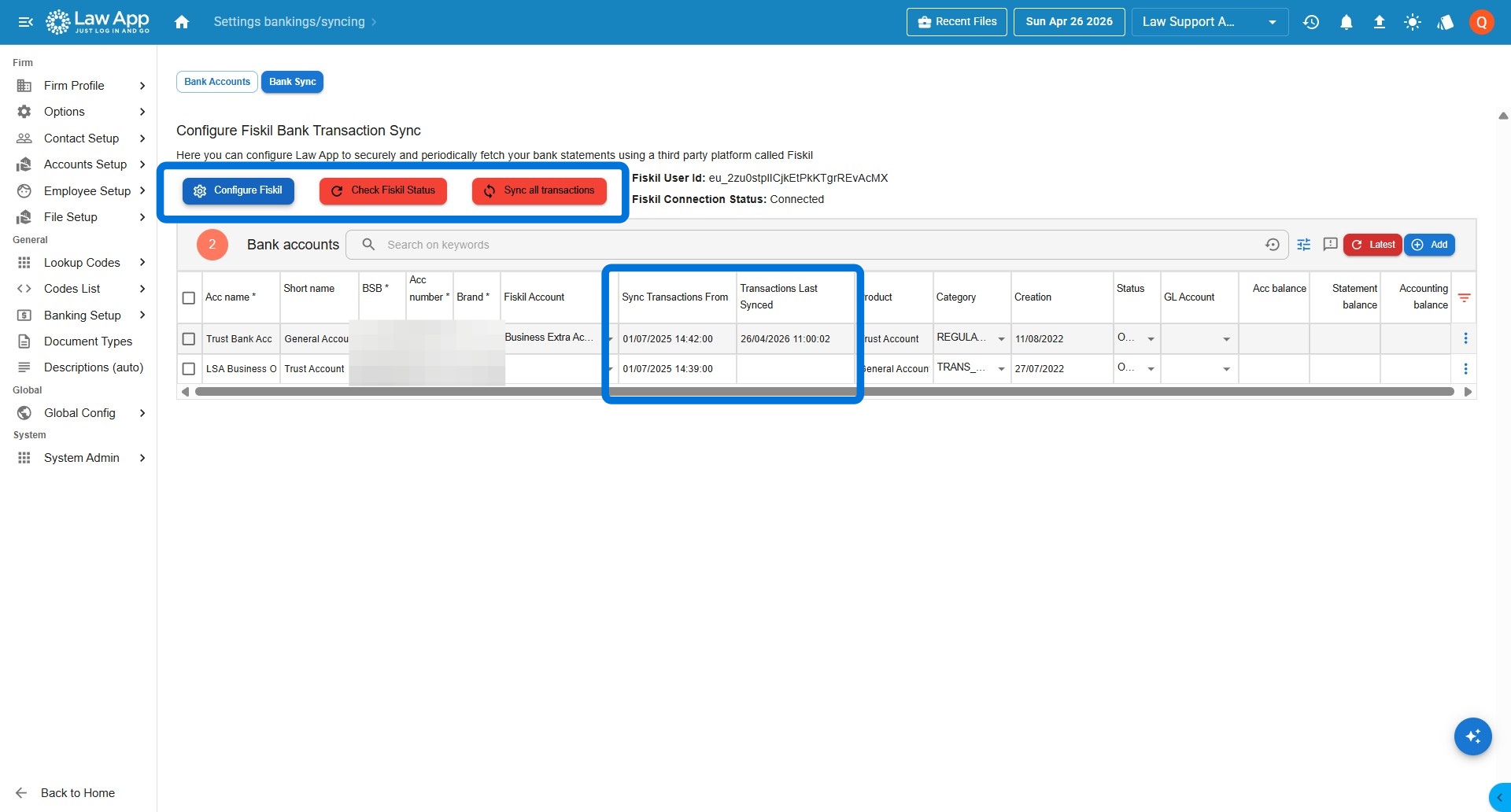Click the scroll-right arrow of table scrollbar
This screenshot has width=1511, height=812.
[x=1468, y=392]
